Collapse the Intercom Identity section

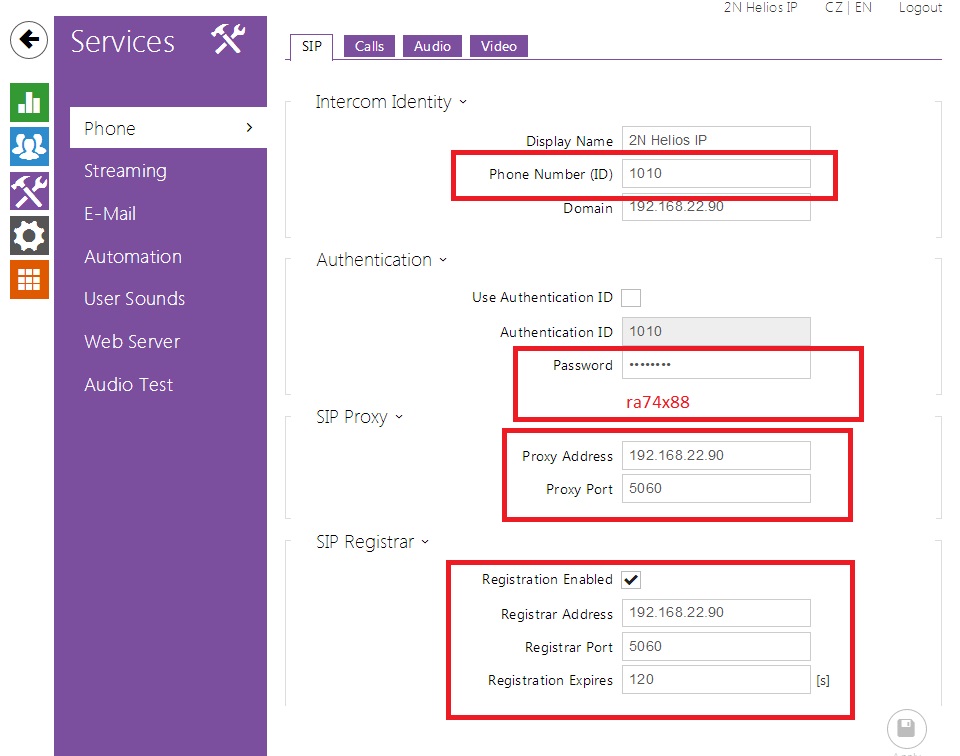[x=391, y=102]
